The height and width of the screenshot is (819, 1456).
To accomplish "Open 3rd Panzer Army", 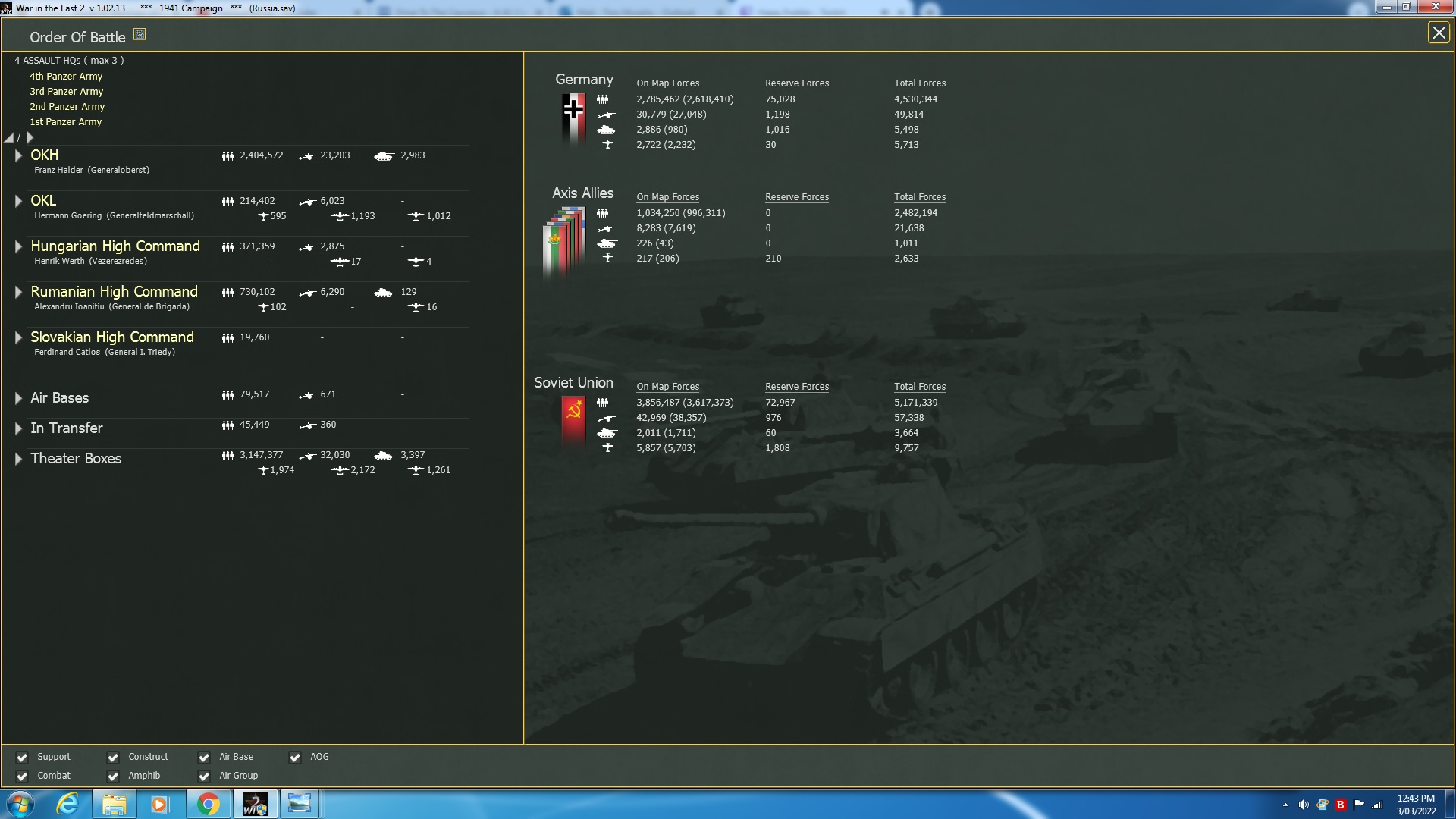I will coord(66,92).
